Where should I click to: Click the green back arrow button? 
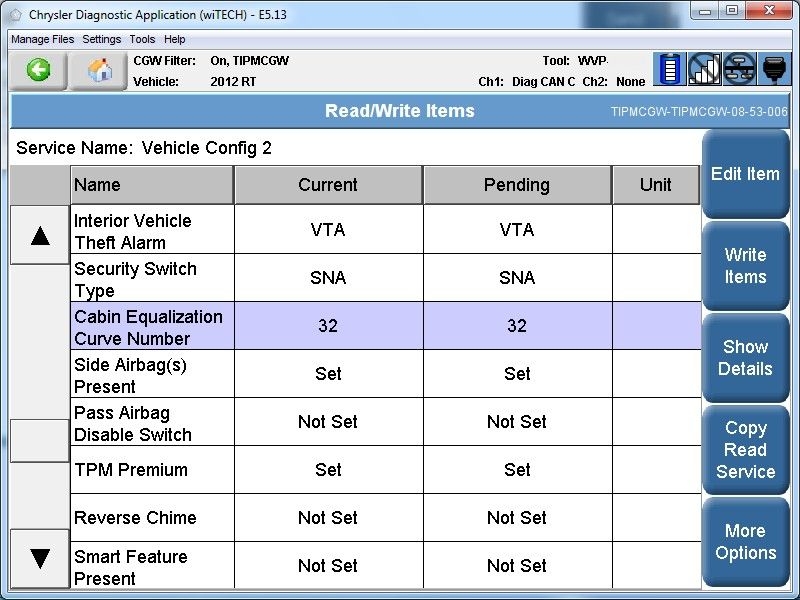click(x=39, y=71)
